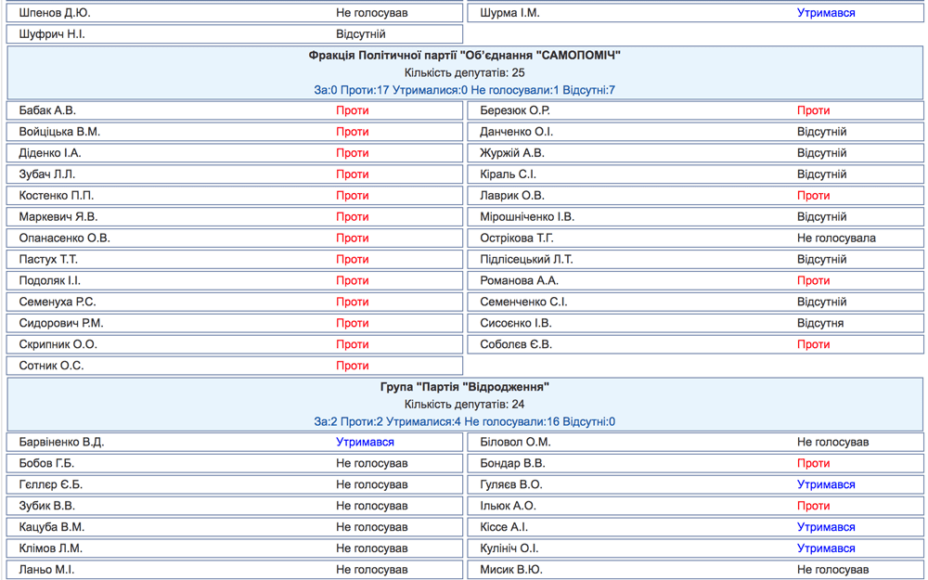Click the name "Шуфрич Н.І."
The width and height of the screenshot is (928, 580).
pyautogui.click(x=51, y=34)
